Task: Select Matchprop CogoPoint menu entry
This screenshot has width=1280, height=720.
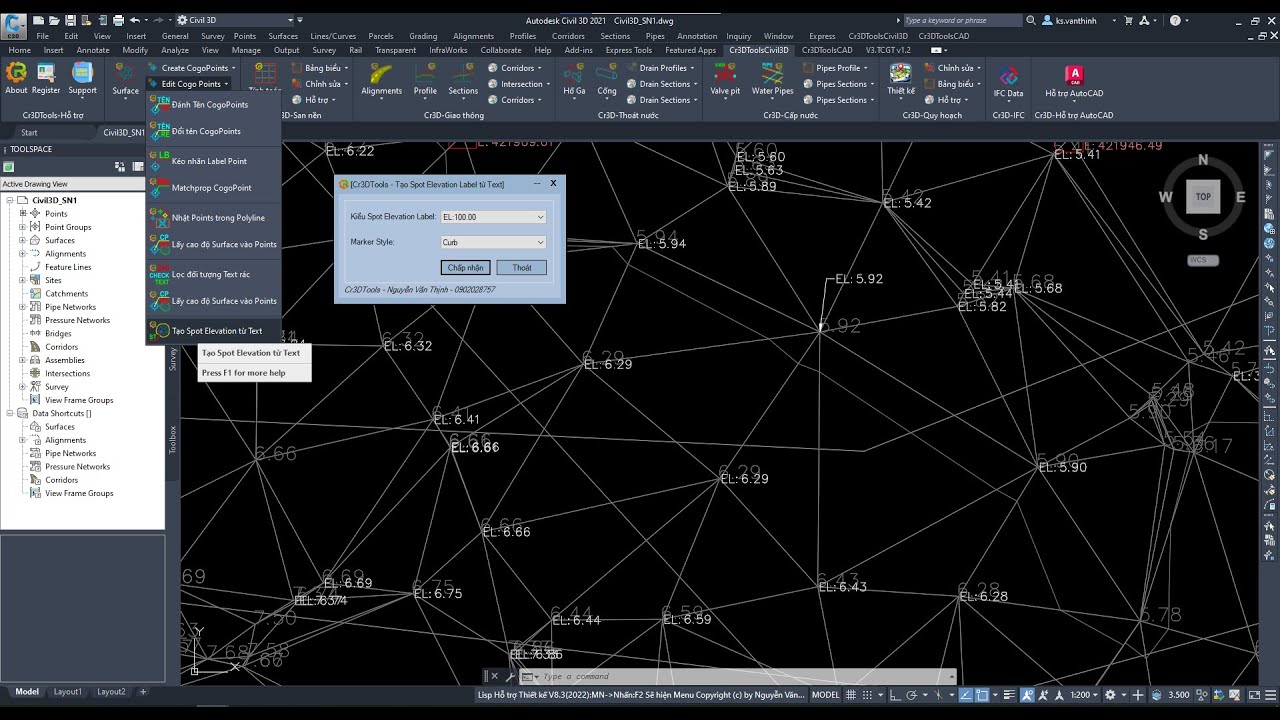Action: pyautogui.click(x=213, y=188)
